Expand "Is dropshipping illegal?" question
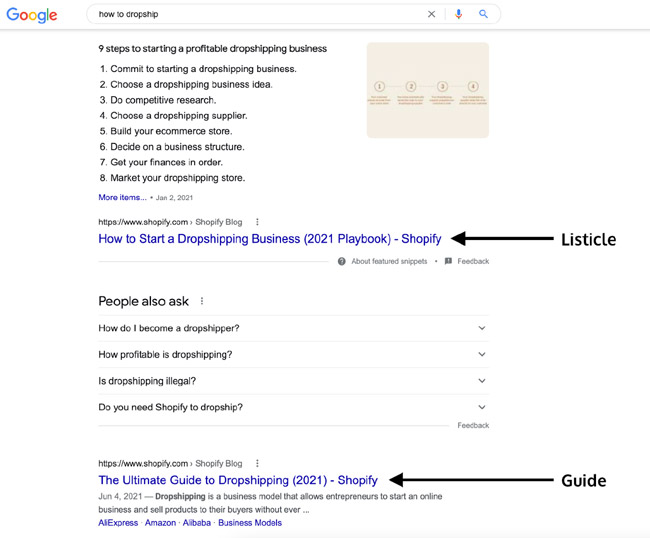The width and height of the screenshot is (650, 538). point(293,381)
